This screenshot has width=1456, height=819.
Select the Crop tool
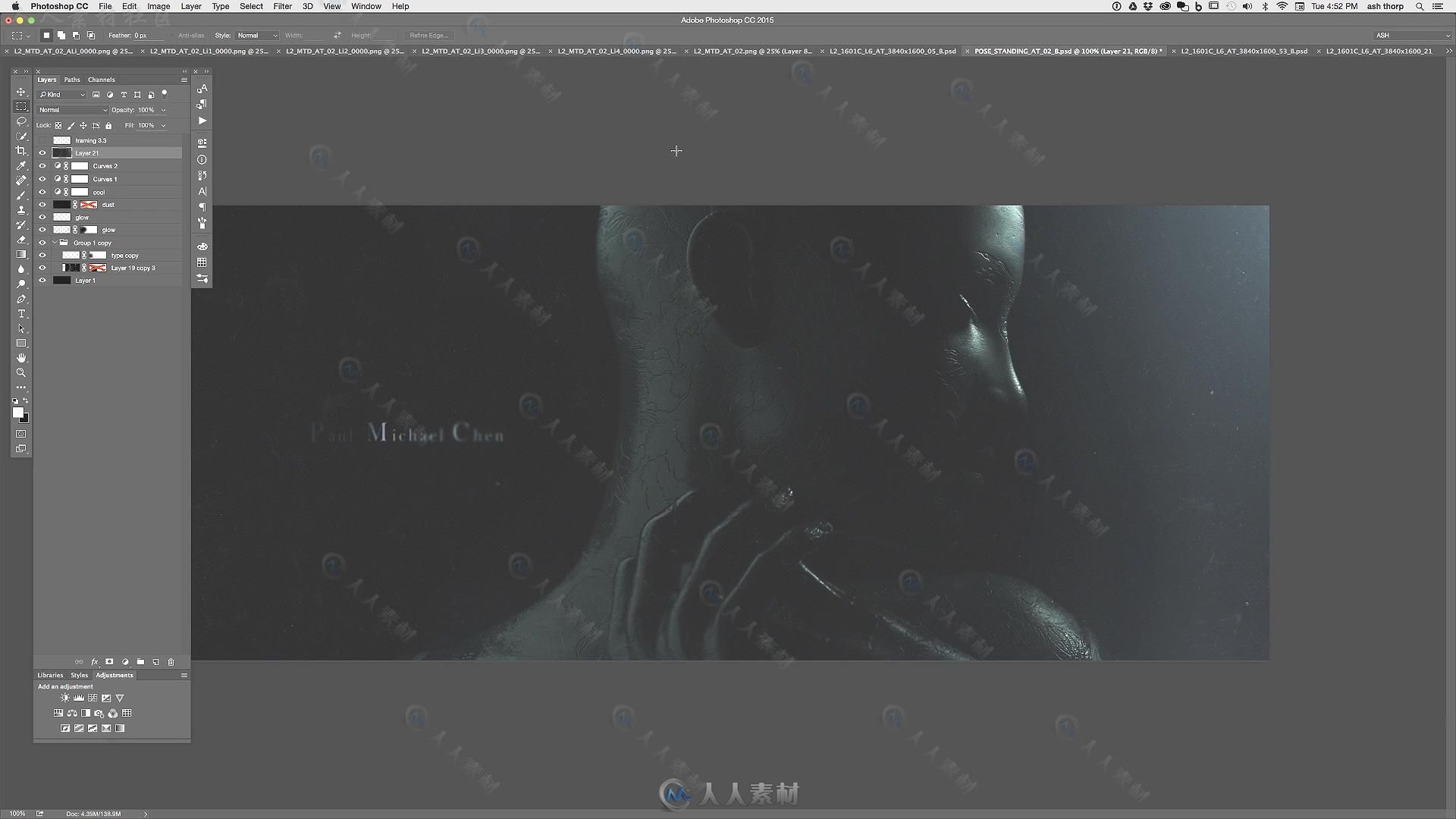pyautogui.click(x=21, y=151)
